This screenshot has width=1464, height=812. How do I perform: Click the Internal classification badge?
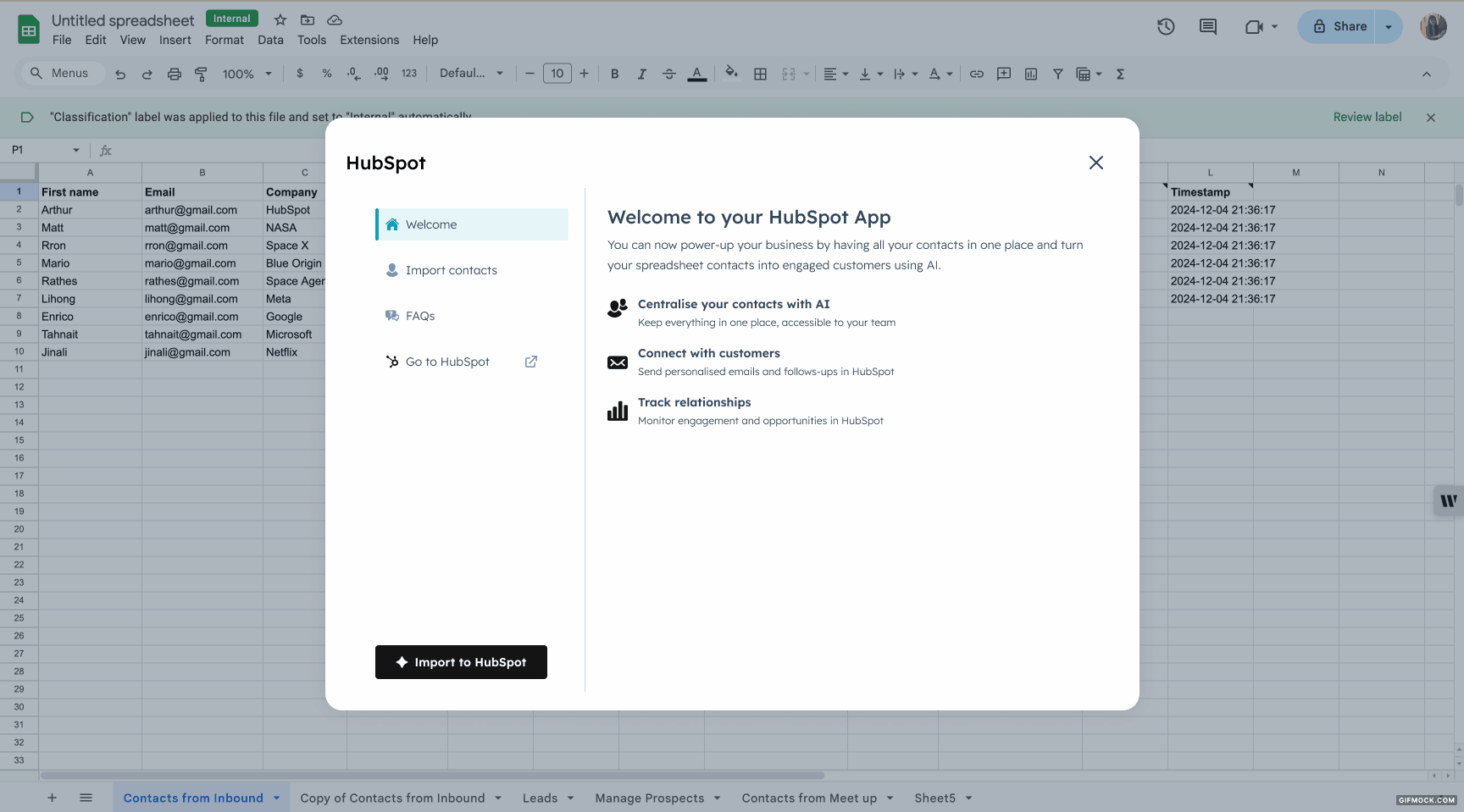pyautogui.click(x=232, y=19)
